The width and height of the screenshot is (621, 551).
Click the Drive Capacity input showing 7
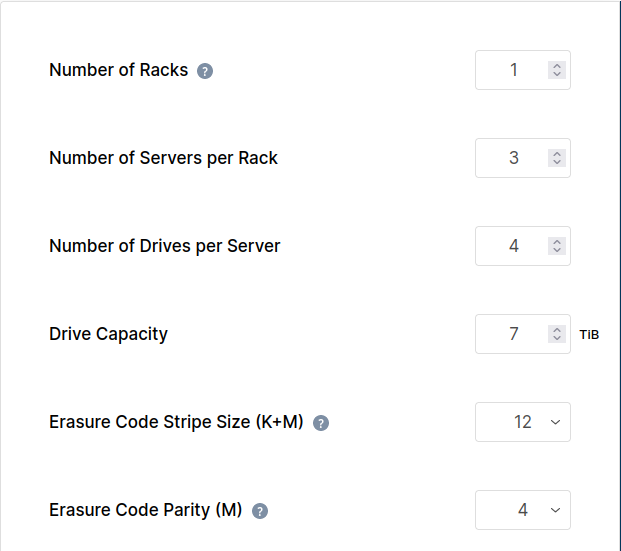[x=523, y=334]
